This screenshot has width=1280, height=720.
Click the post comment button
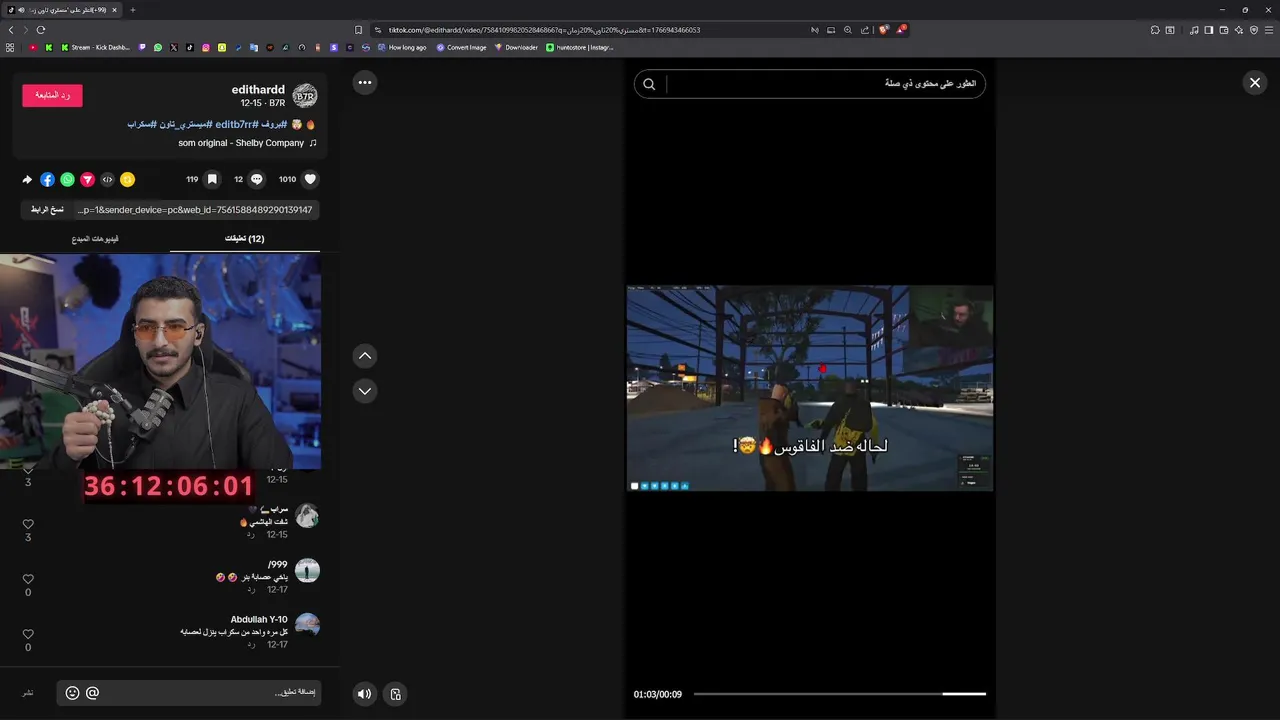coord(28,693)
